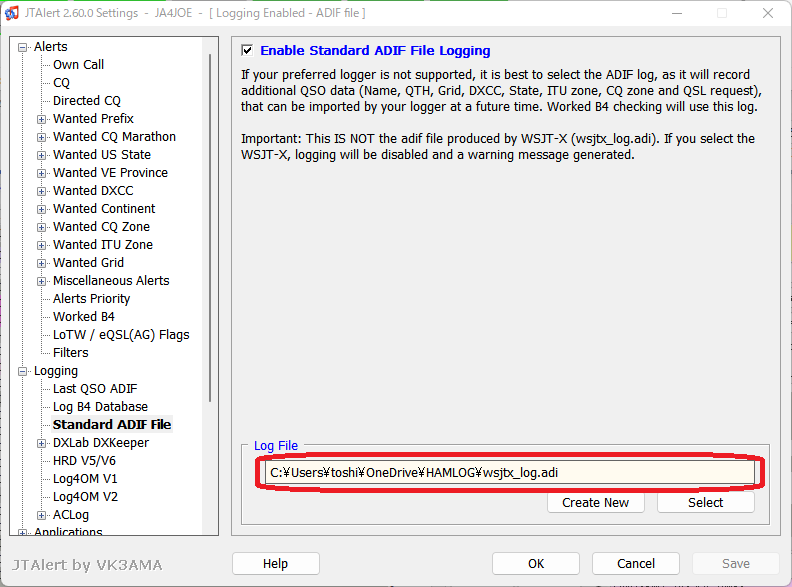Expand the Miscellaneous Alerts node
Viewport: 792px width, 587px height.
tap(41, 281)
